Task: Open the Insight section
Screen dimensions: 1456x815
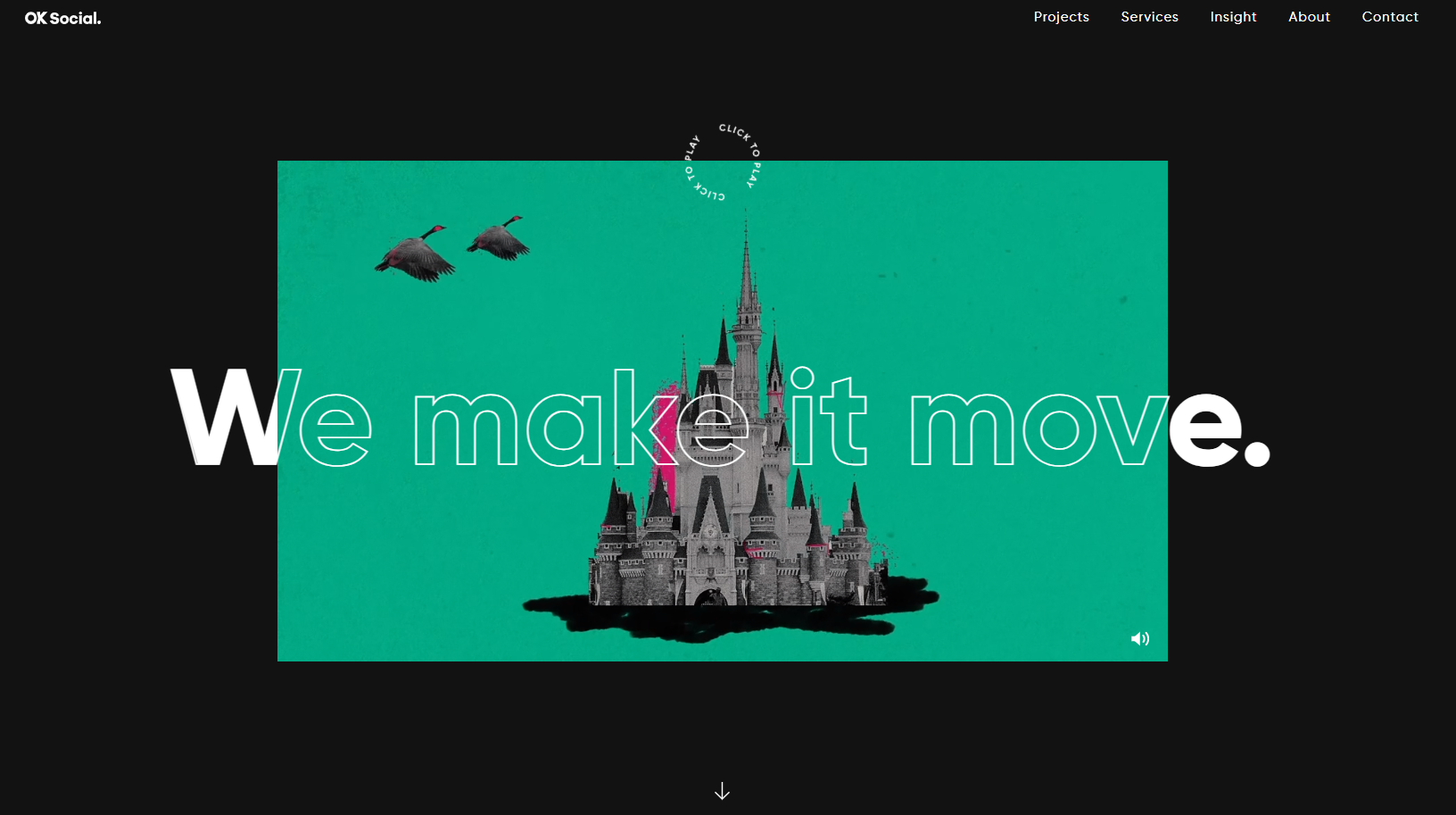Action: point(1233,17)
